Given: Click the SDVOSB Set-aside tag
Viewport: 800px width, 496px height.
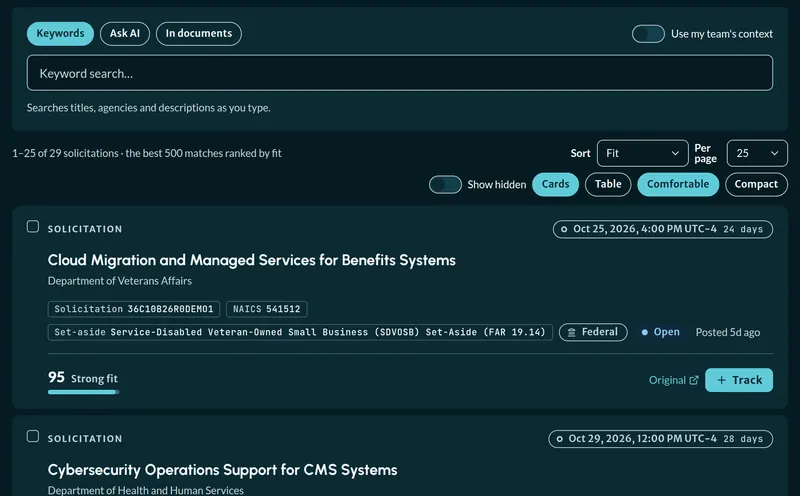Looking at the screenshot, I should (x=300, y=332).
